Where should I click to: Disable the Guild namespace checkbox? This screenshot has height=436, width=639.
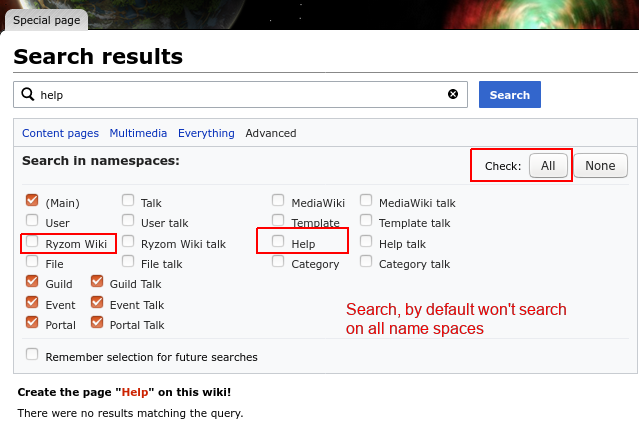pos(33,283)
